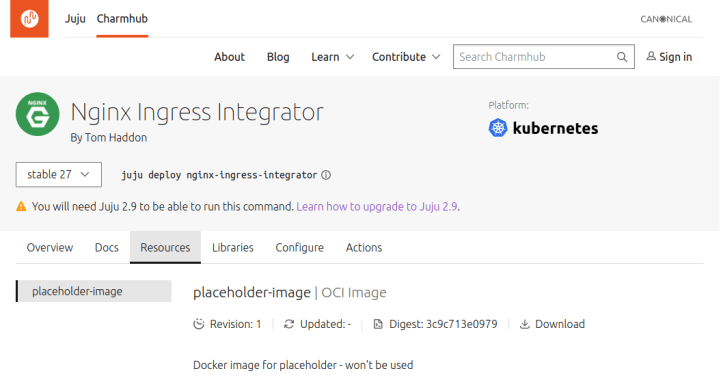This screenshot has height=382, width=720.
Task: Click the Sign in link
Action: point(669,57)
